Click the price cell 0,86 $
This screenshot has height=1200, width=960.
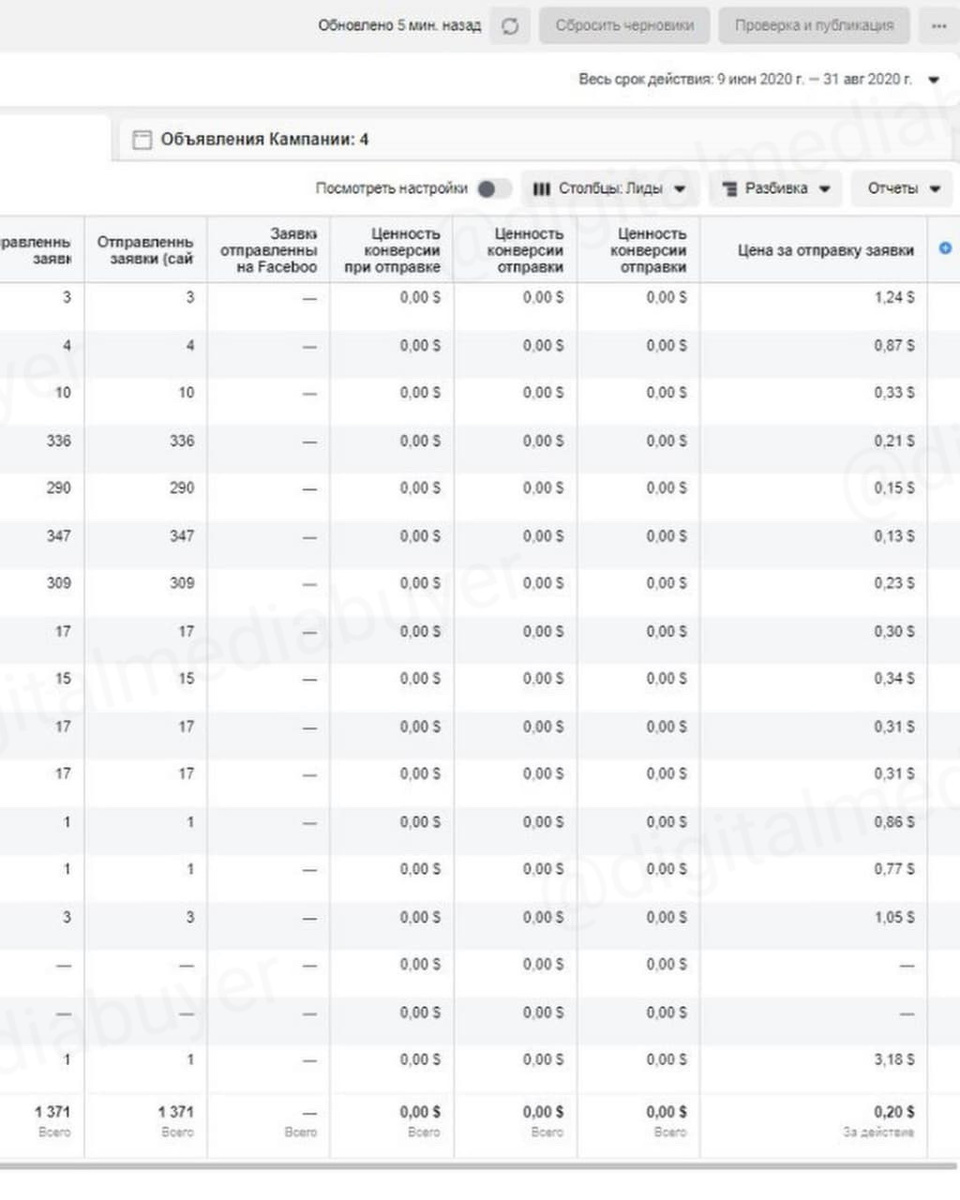point(894,822)
